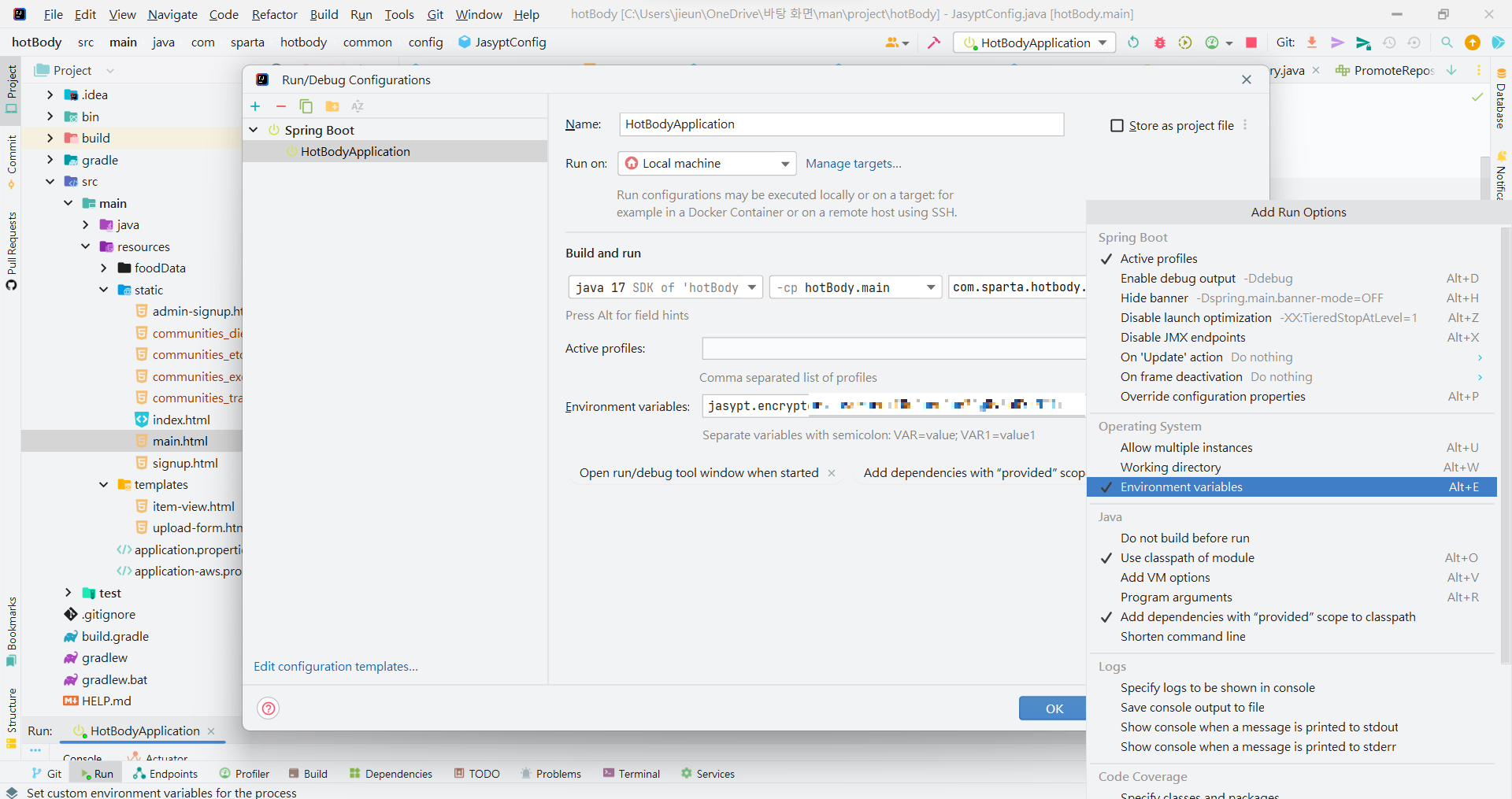Click the save to folder icon

pos(332,106)
